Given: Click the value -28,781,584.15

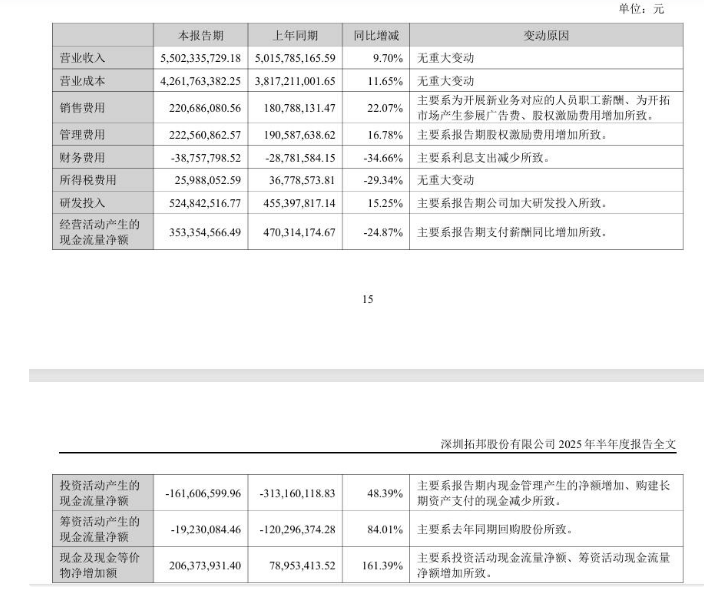Looking at the screenshot, I should click(x=300, y=158).
